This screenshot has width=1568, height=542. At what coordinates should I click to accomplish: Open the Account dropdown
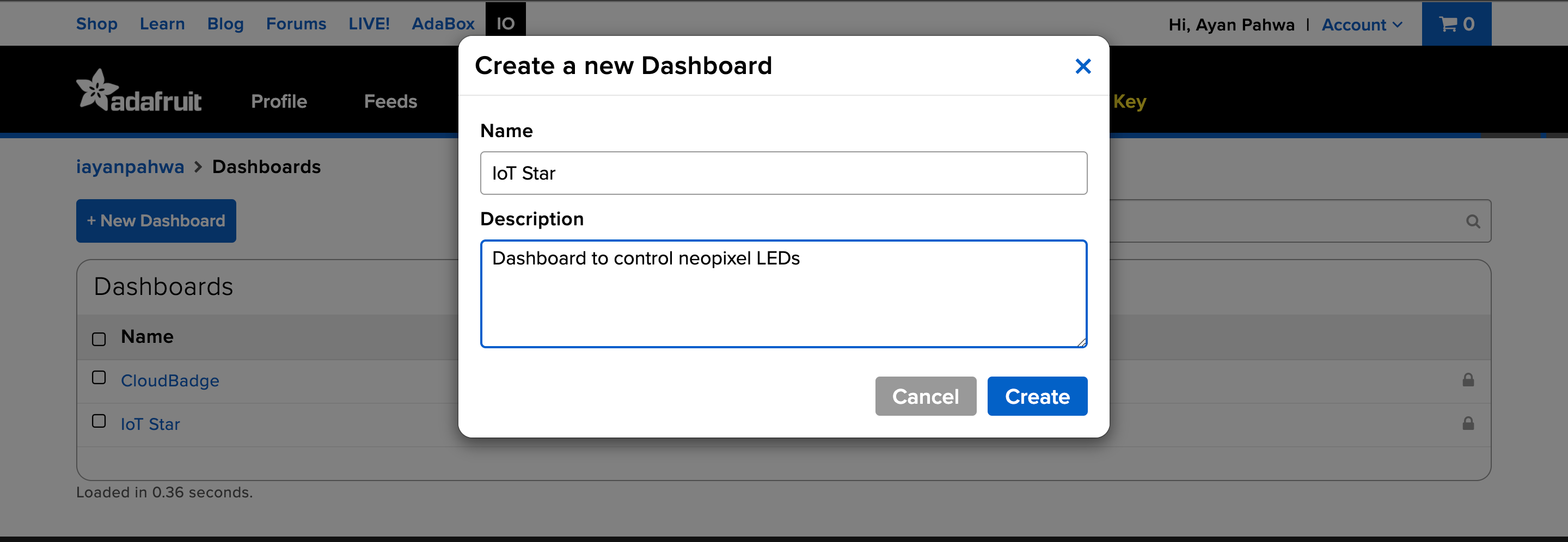pyautogui.click(x=1361, y=24)
